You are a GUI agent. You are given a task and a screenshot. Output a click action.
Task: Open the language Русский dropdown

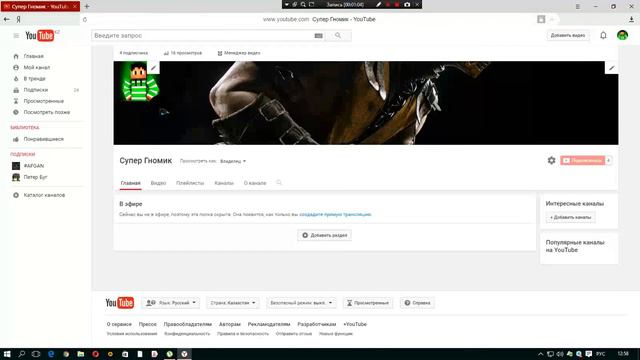171,303
